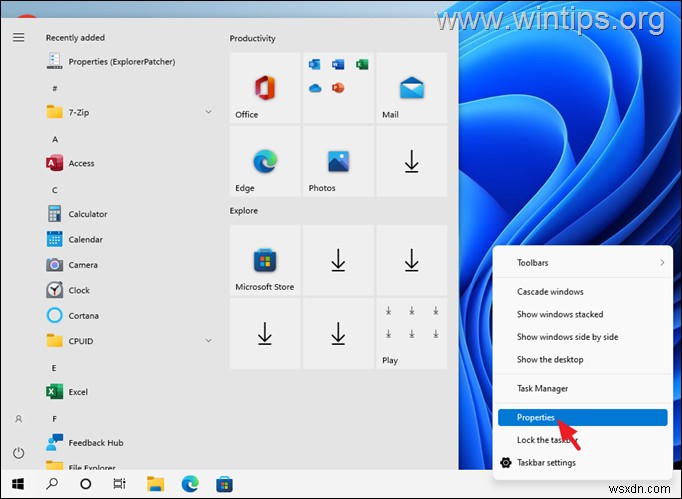Click the Explore group heading
The height and width of the screenshot is (499, 682).
244,211
